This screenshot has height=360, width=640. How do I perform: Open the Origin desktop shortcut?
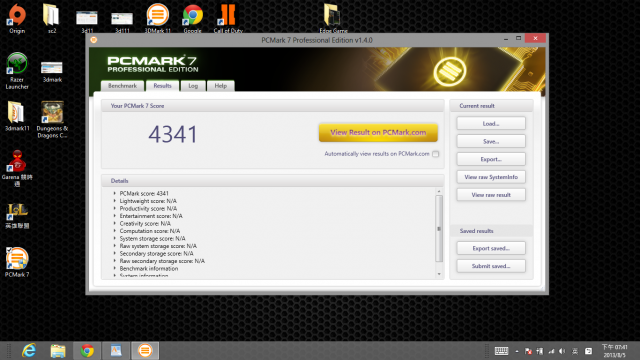pyautogui.click(x=17, y=18)
